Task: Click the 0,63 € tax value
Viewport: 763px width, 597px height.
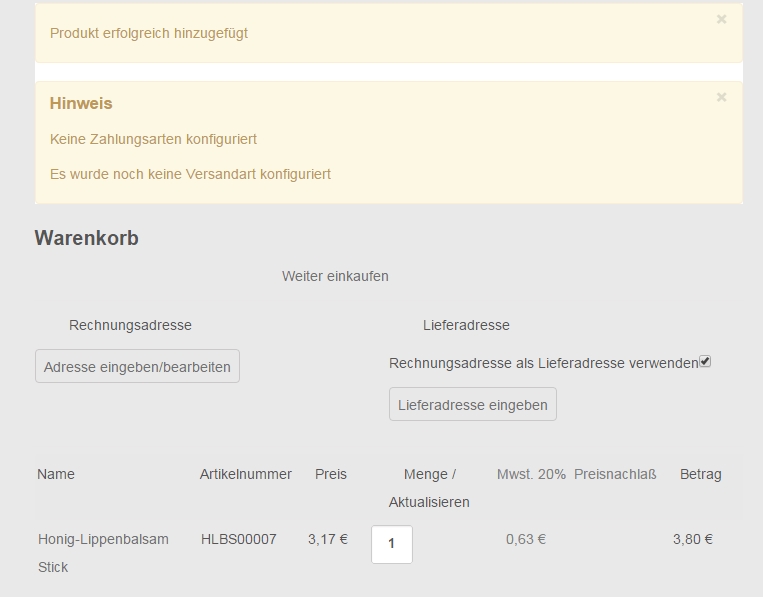Action: 525,539
